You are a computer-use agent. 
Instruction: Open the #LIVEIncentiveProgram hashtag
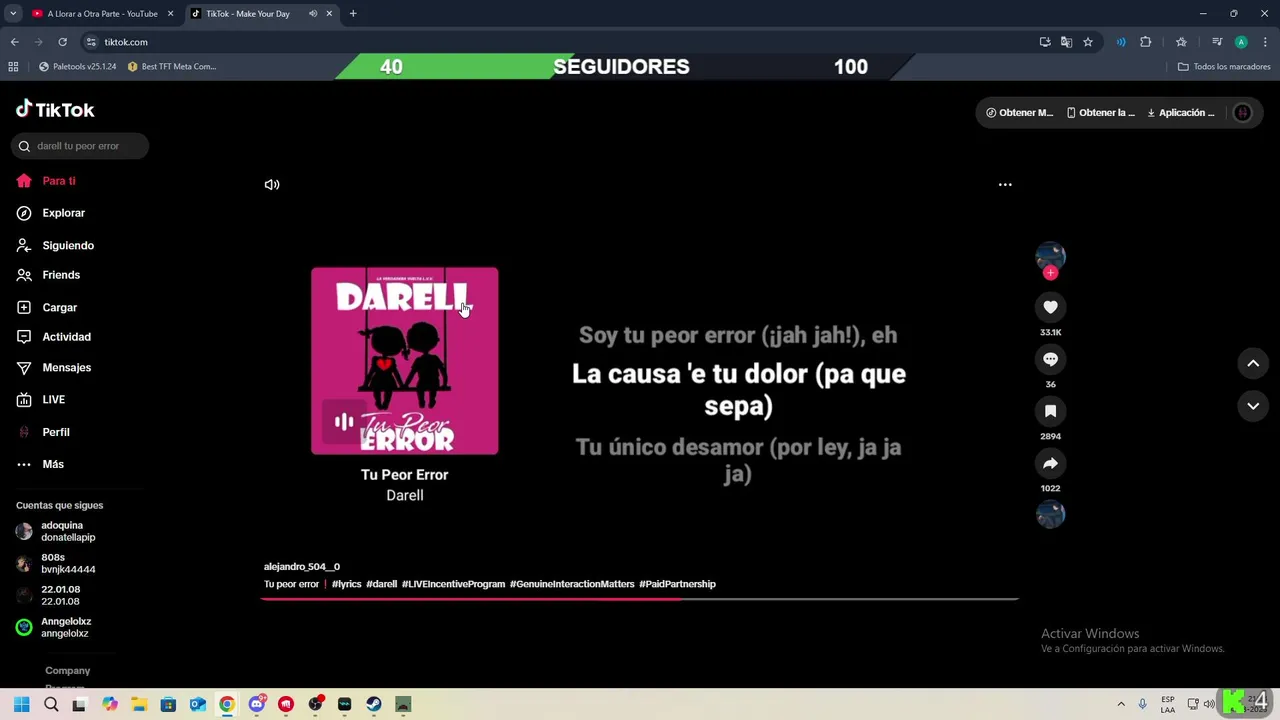coord(453,584)
